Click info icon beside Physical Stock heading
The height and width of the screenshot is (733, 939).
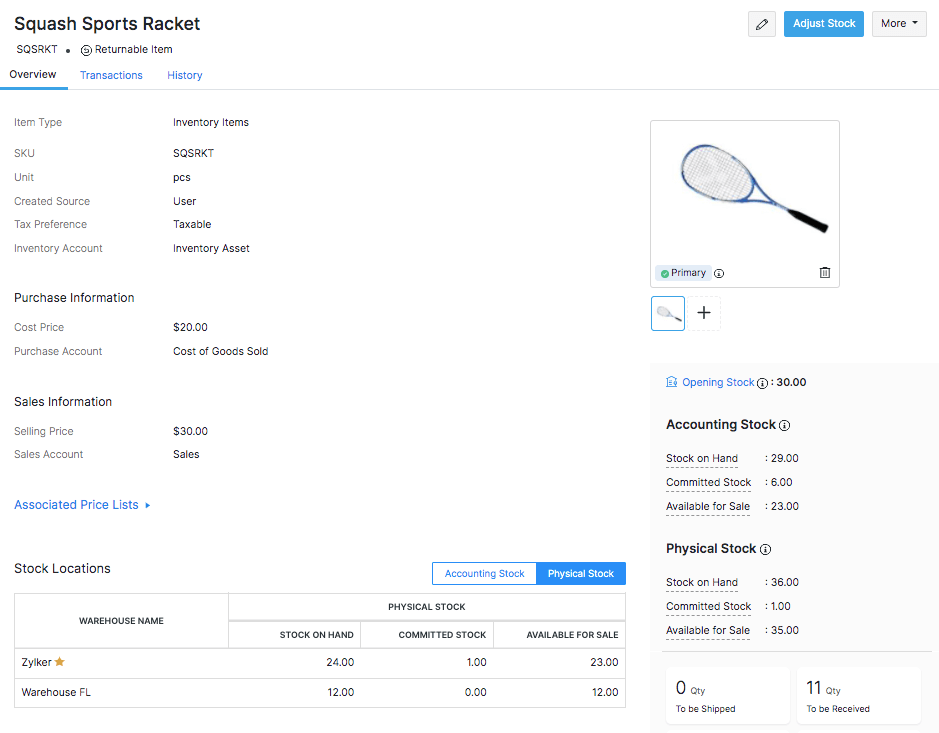tap(766, 549)
